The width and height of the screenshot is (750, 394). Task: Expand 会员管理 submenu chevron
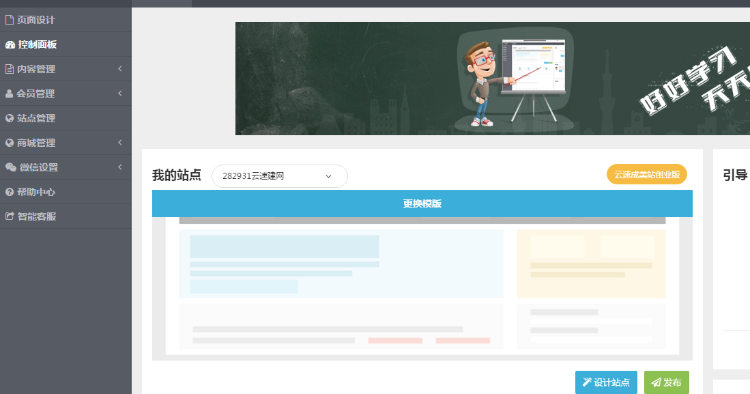(x=120, y=93)
